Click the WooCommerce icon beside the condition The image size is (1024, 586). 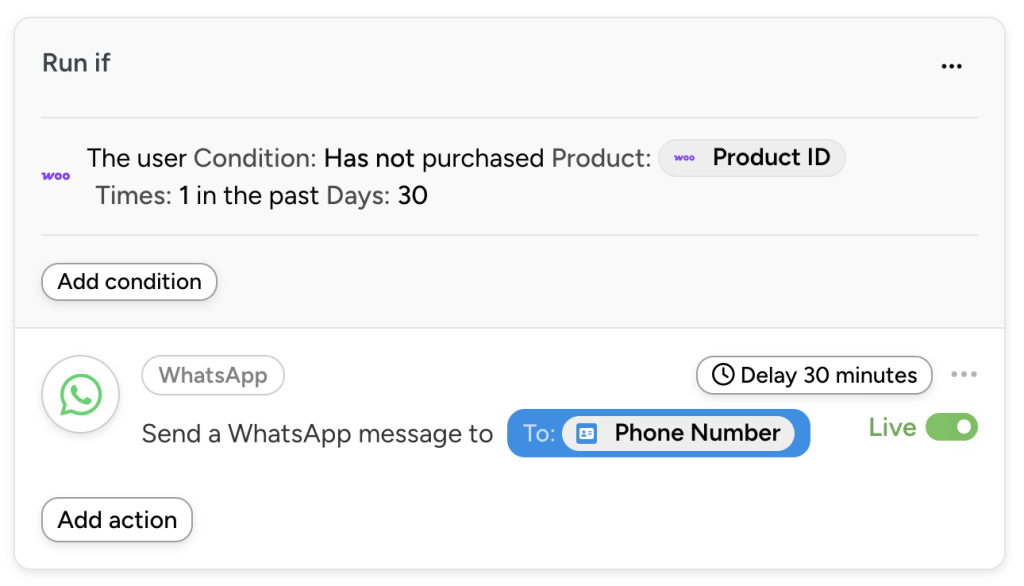pos(55,176)
